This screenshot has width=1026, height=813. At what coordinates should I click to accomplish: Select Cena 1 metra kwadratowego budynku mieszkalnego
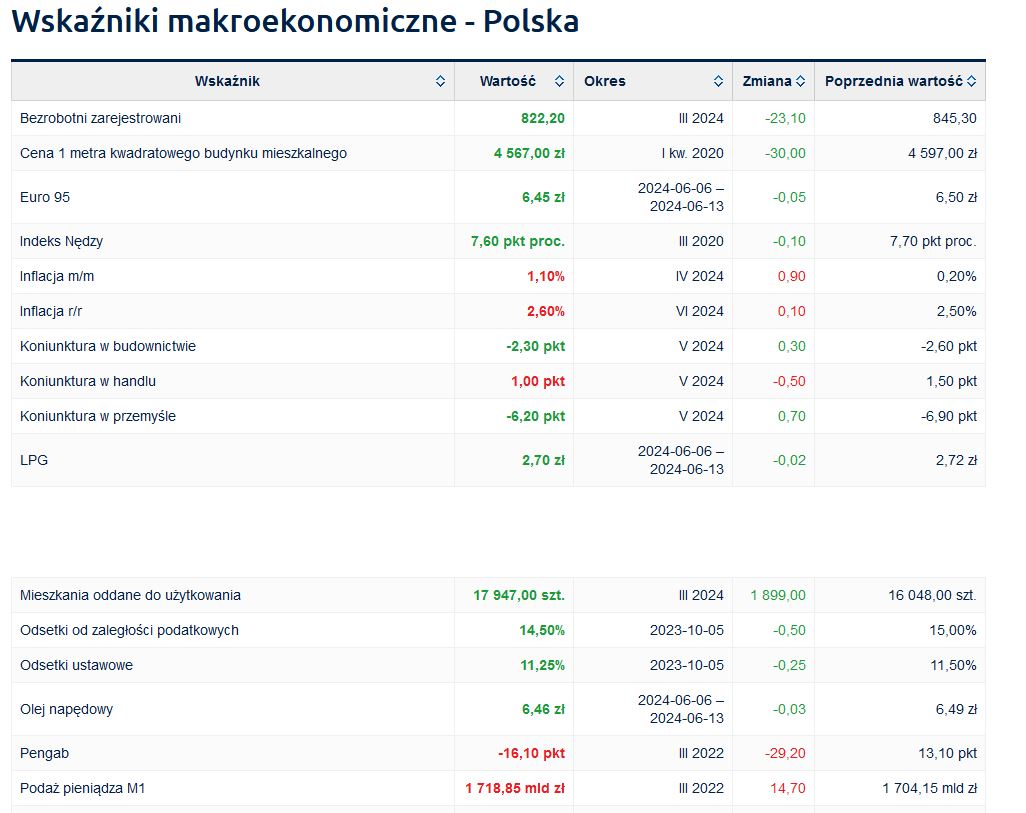tap(183, 153)
